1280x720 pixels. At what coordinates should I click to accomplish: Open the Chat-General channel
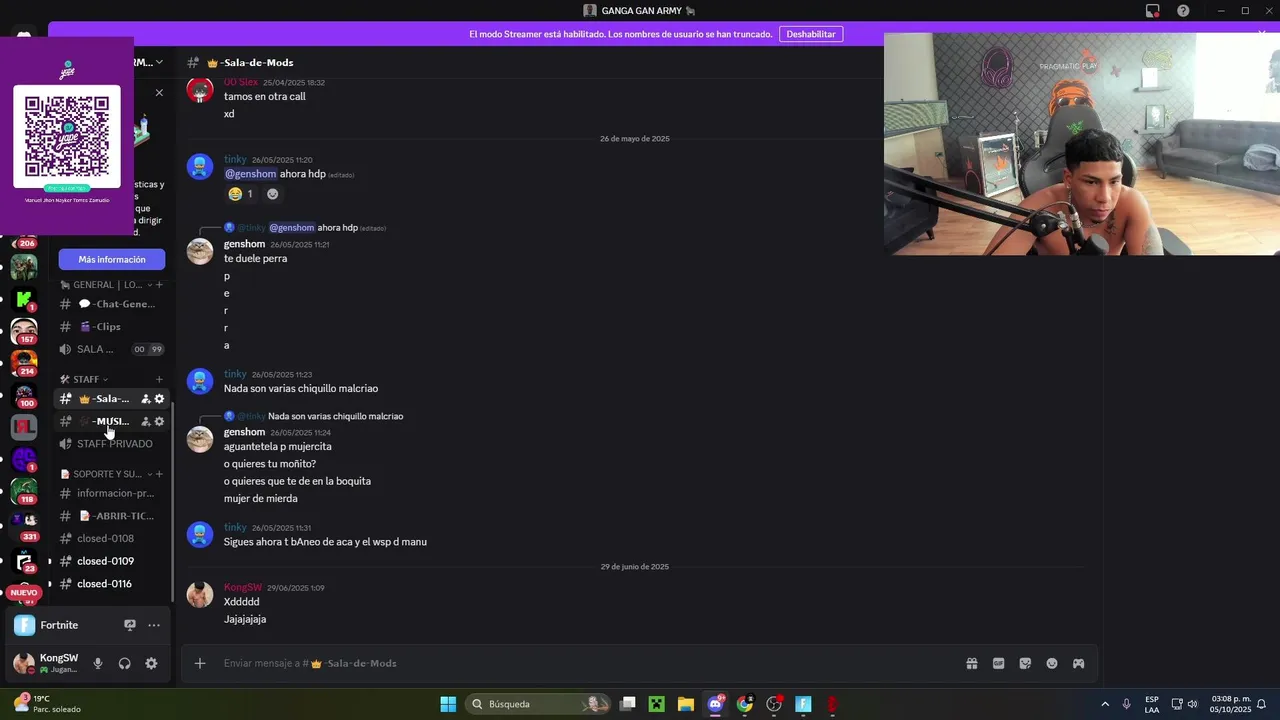(112, 304)
